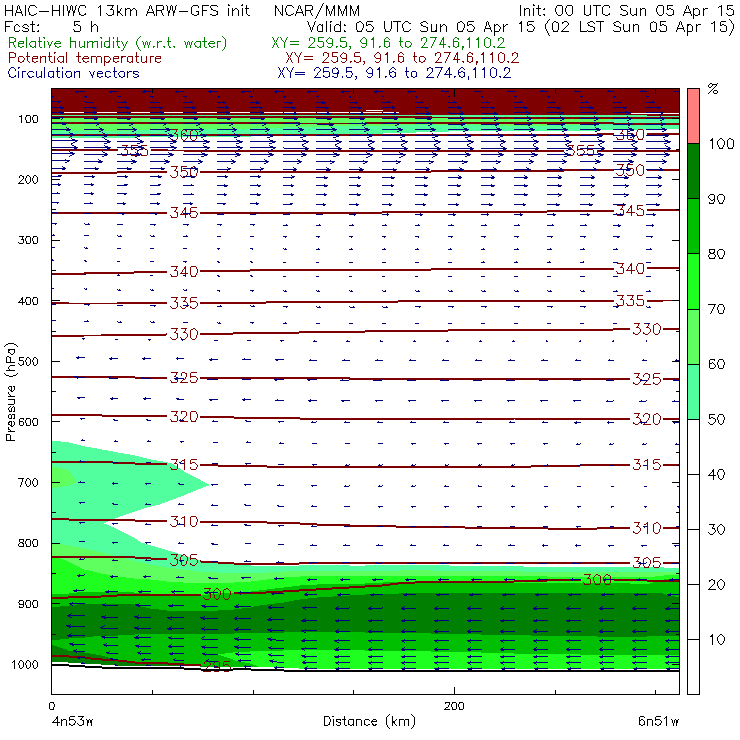The image size is (740, 740).
Task: Click the '0' distance axis tick label
Action: (x=51, y=706)
